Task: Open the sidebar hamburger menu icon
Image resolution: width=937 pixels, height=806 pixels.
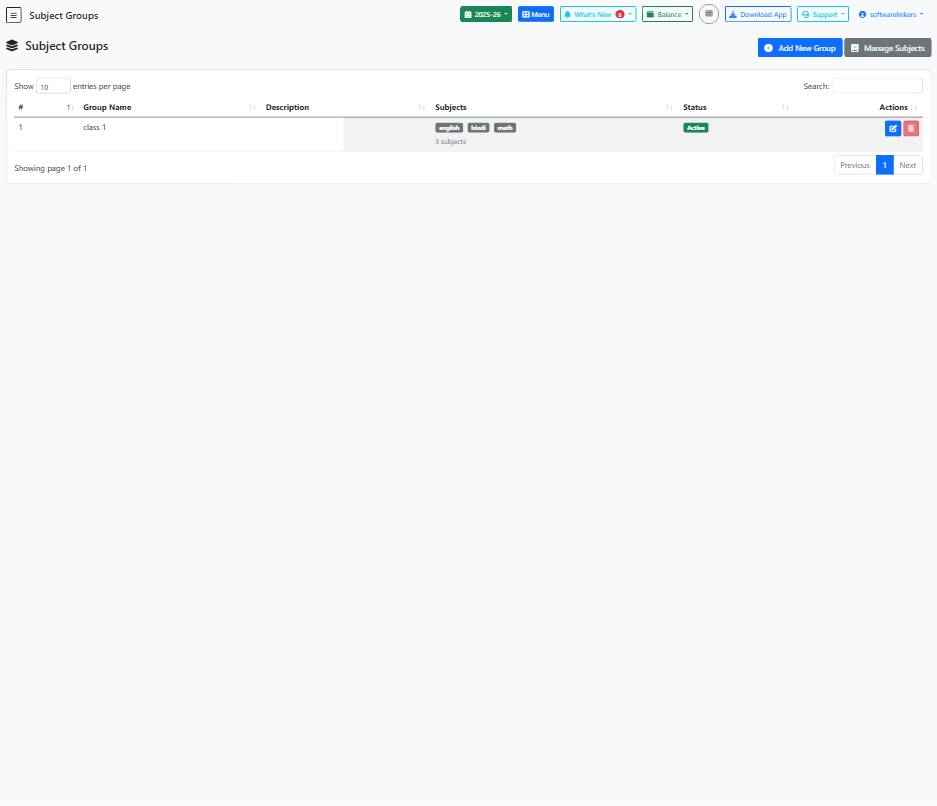Action: tap(14, 15)
